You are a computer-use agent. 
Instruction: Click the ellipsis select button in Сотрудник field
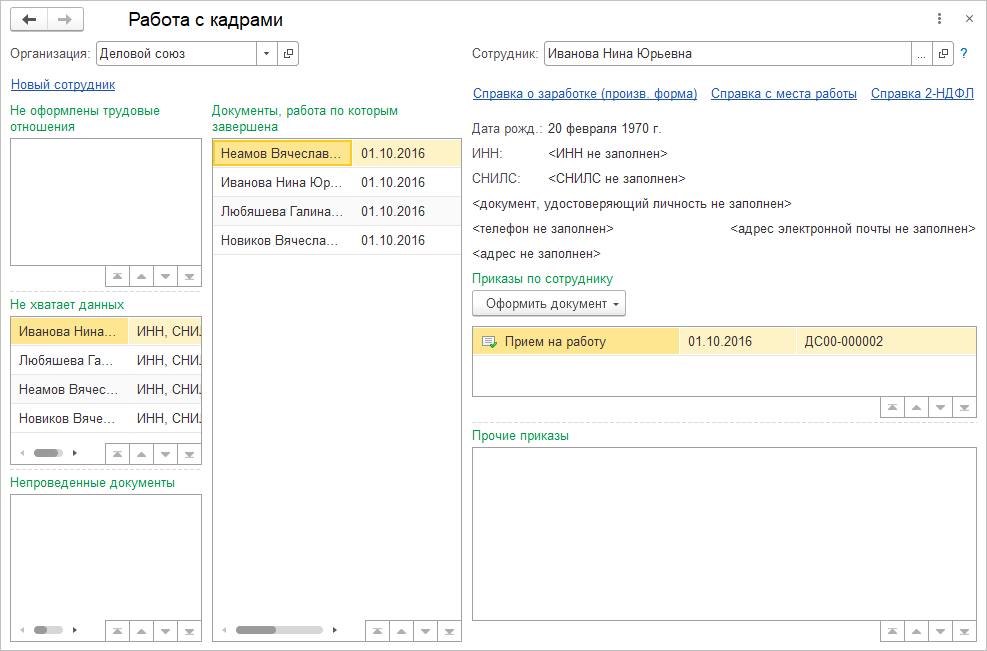click(x=921, y=54)
